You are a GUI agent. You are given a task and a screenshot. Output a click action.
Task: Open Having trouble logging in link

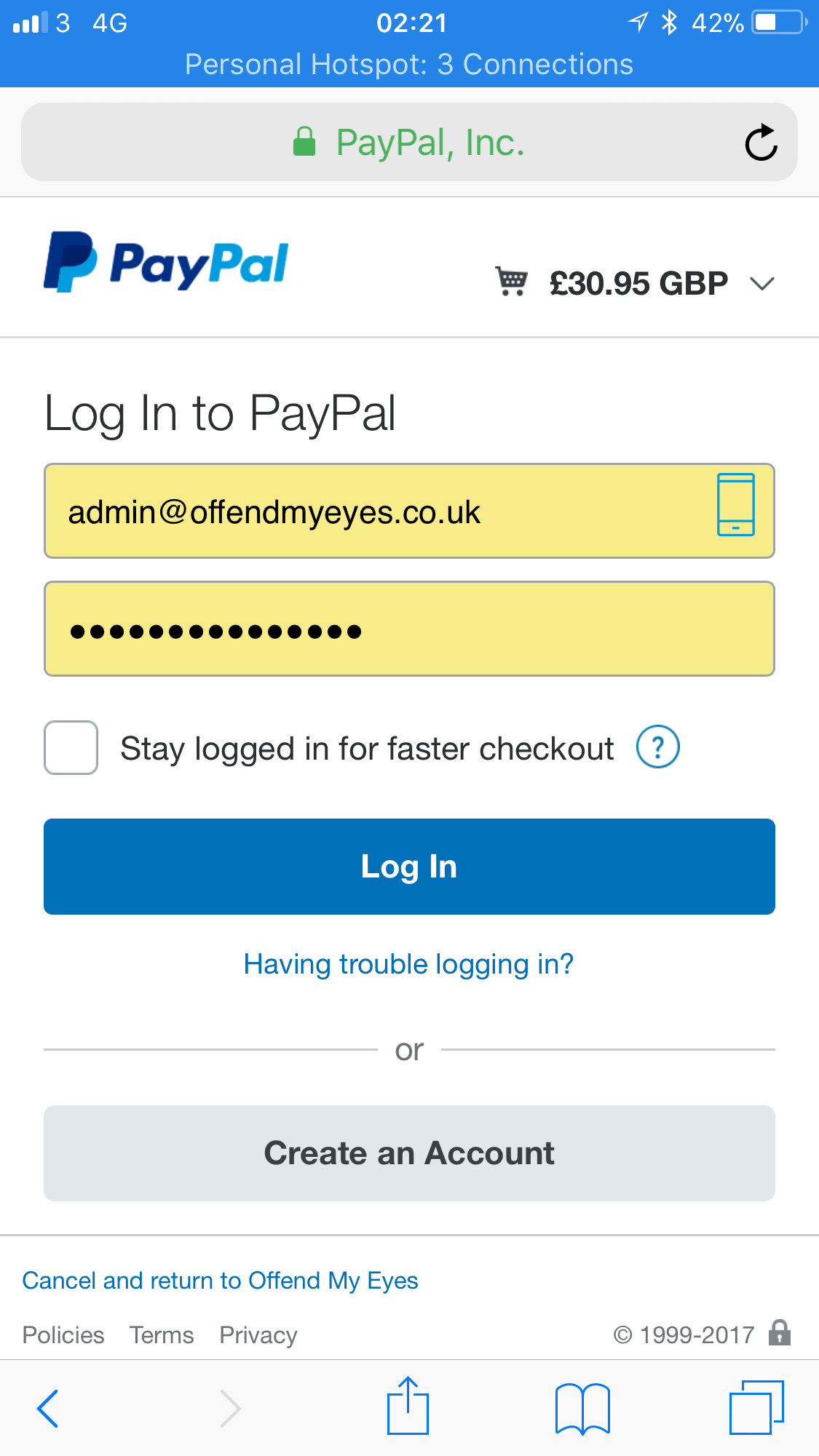click(408, 965)
